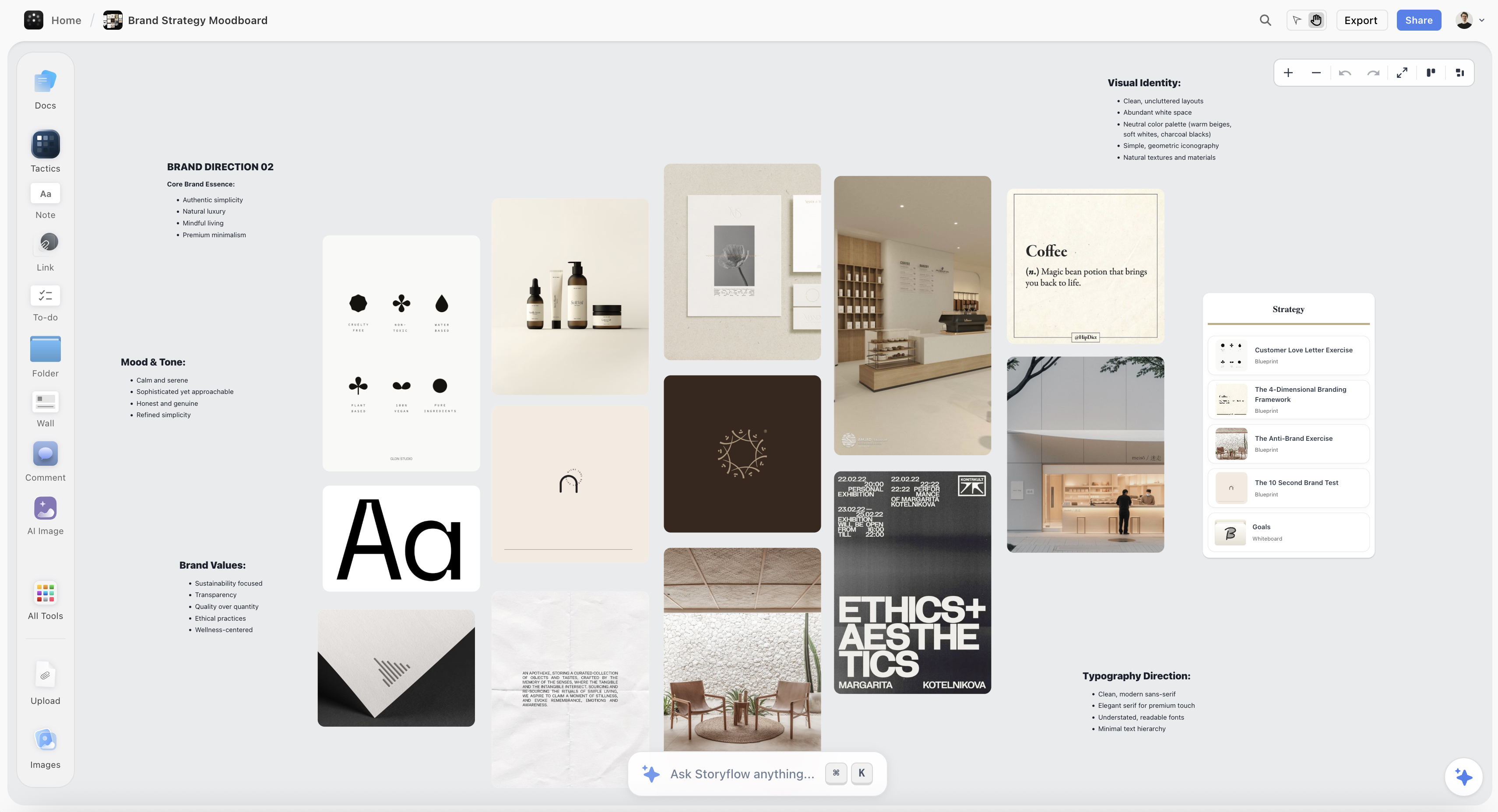Zoom in with the plus icon
Screen dimensions: 1498x812
tap(1288, 73)
